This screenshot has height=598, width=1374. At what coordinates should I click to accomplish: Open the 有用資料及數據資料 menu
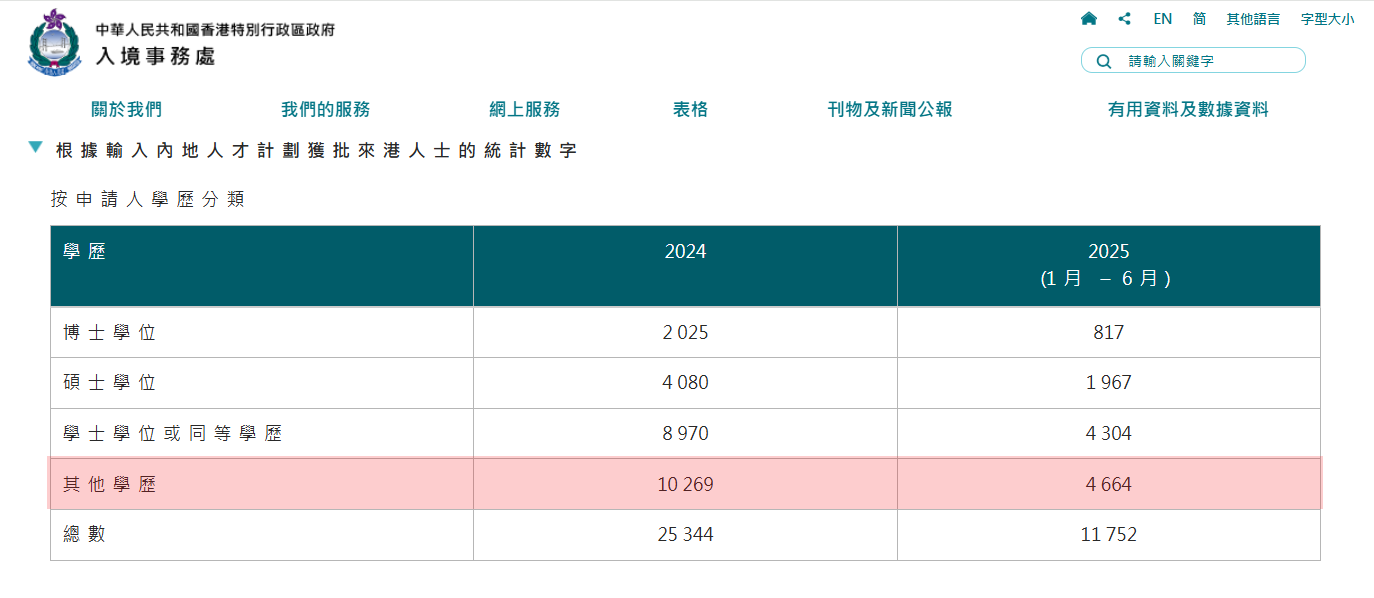(x=1187, y=110)
